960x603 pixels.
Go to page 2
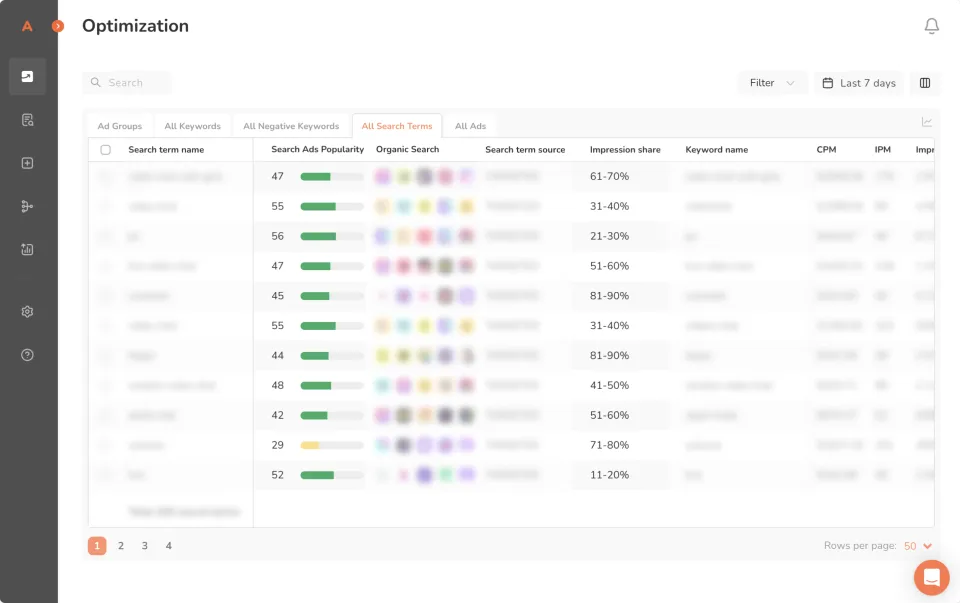[121, 545]
